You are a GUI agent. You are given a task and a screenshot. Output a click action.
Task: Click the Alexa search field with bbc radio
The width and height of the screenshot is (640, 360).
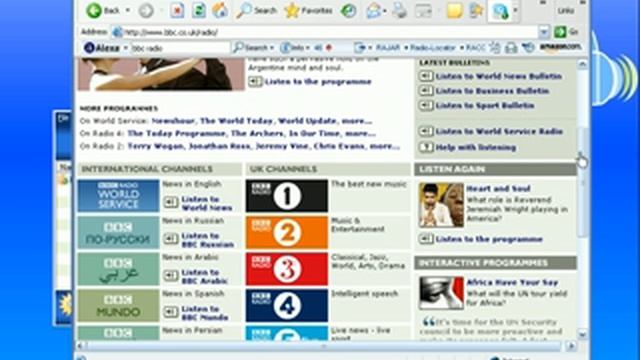click(x=180, y=48)
